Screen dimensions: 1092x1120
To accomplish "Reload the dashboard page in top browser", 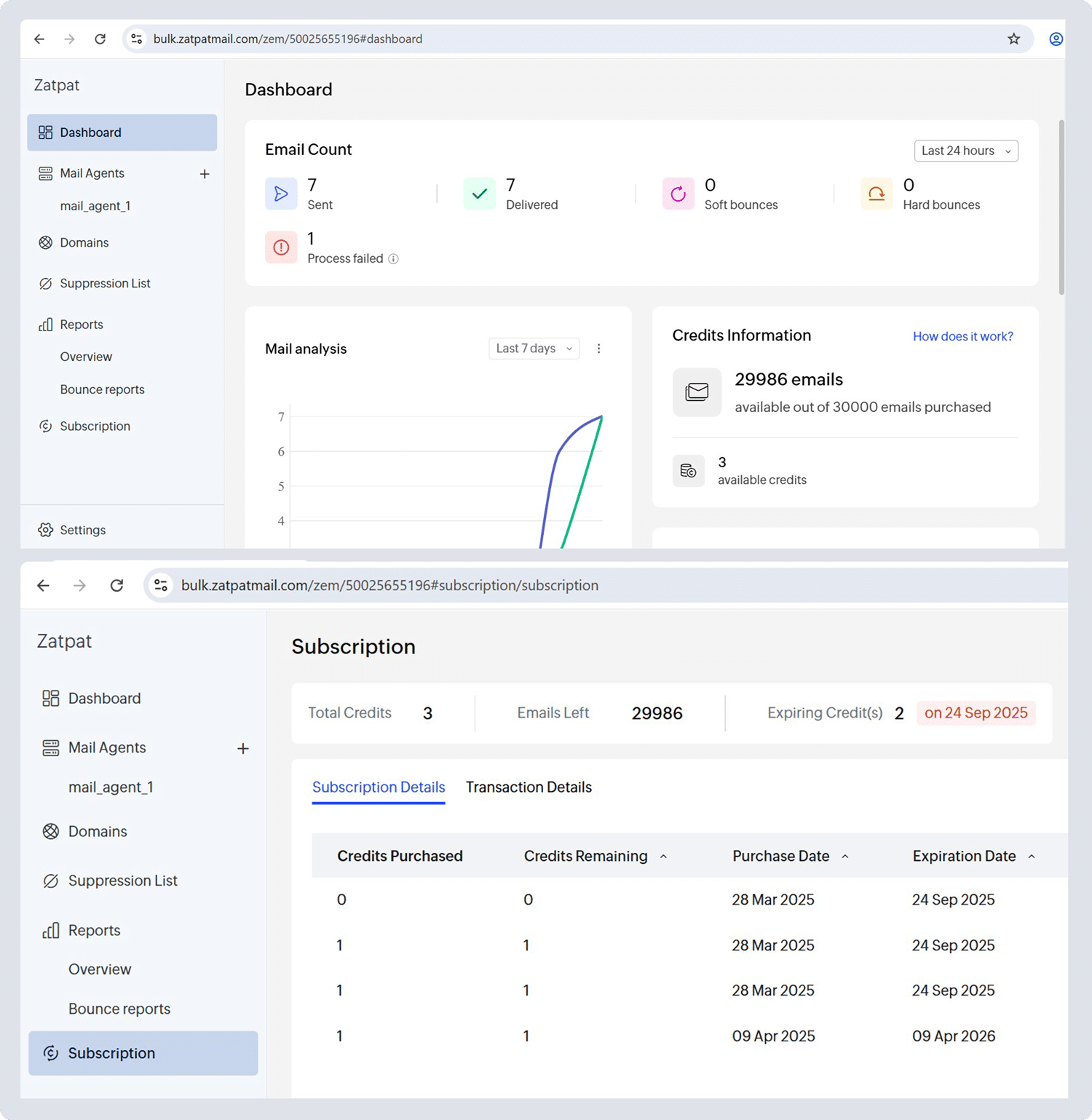I will (x=100, y=39).
